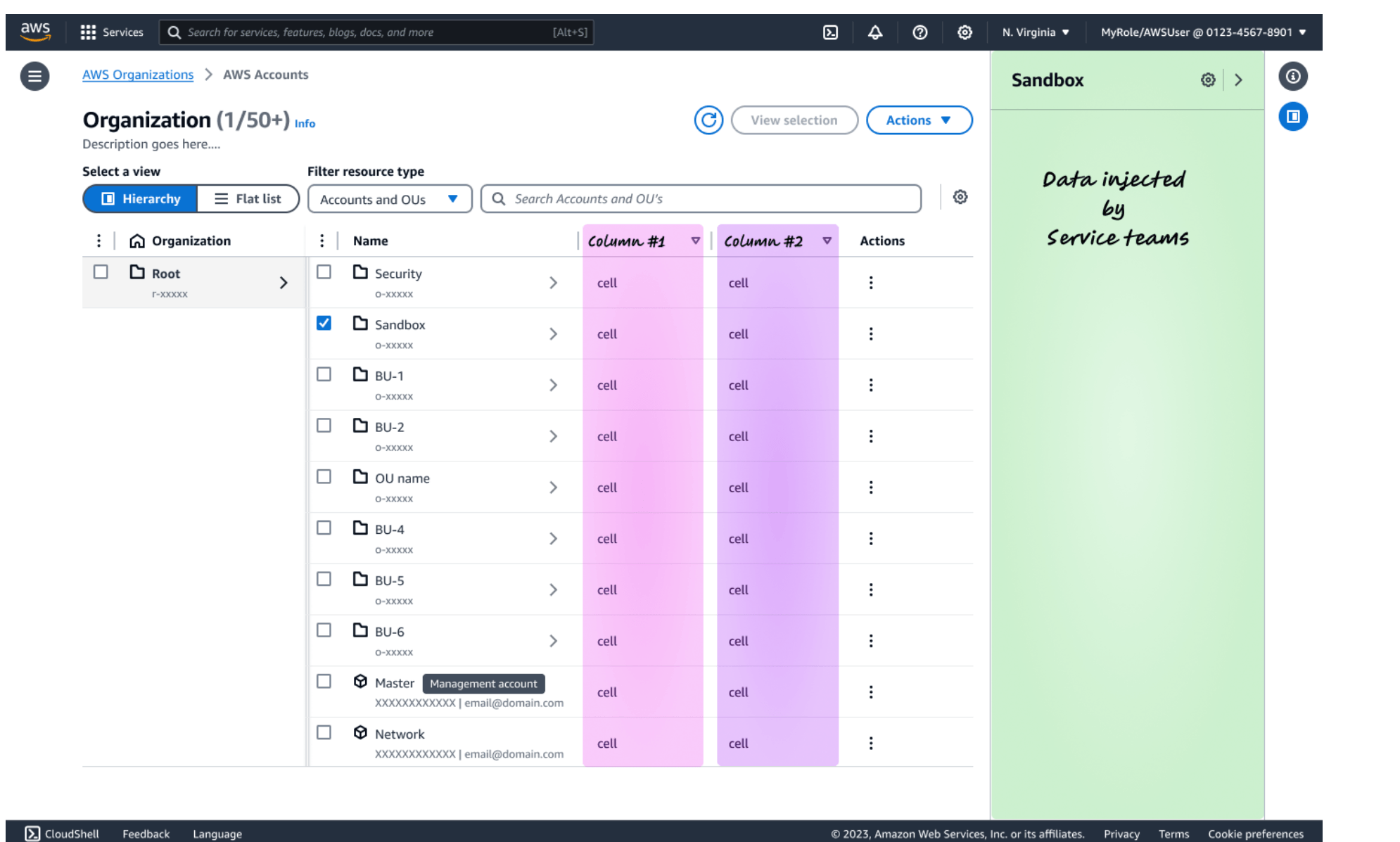Image resolution: width=1400 pixels, height=842 pixels.
Task: Open the AWS logo home
Action: pyautogui.click(x=35, y=32)
